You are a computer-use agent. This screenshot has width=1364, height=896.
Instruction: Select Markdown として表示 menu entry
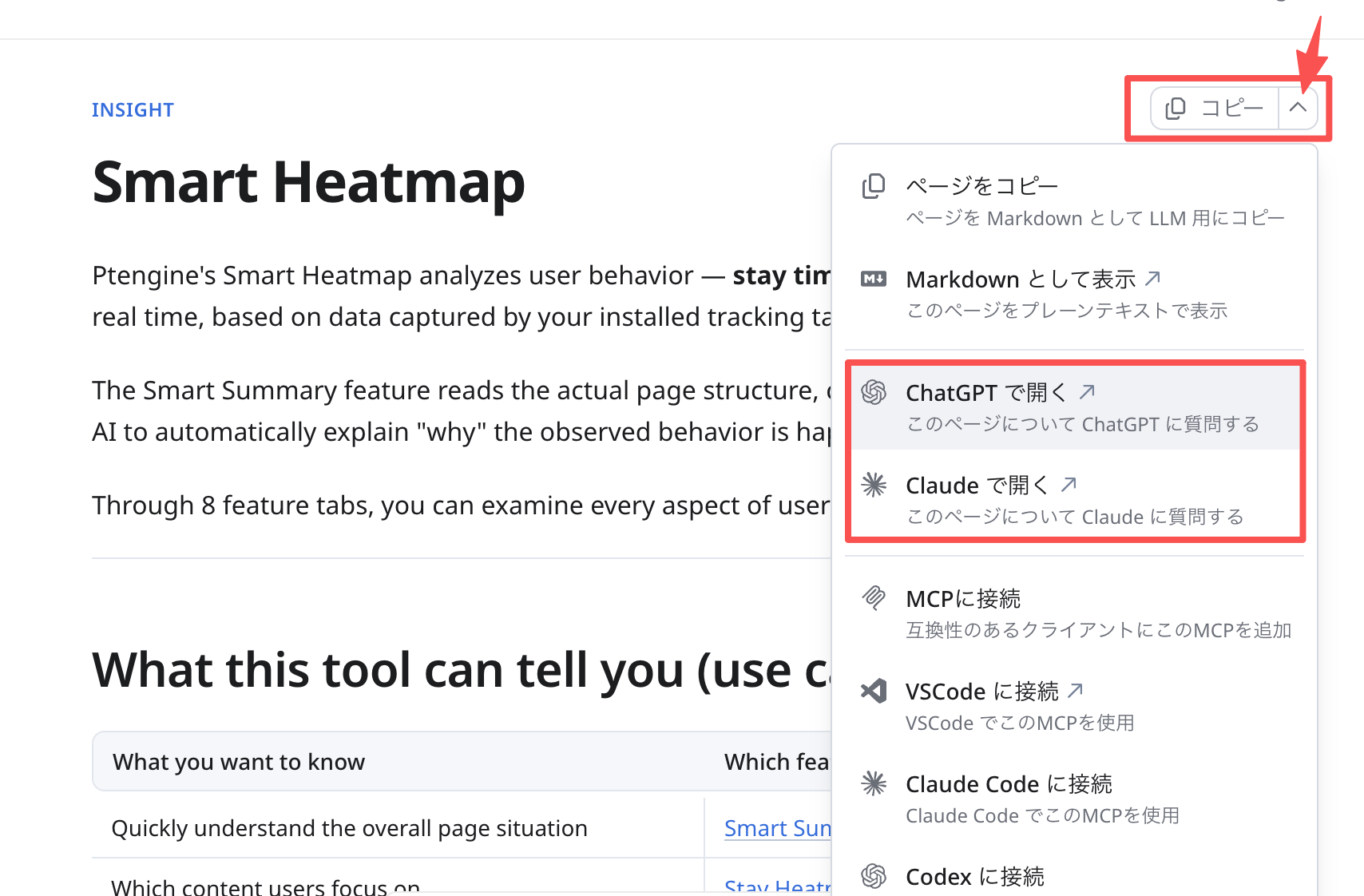point(1074,294)
